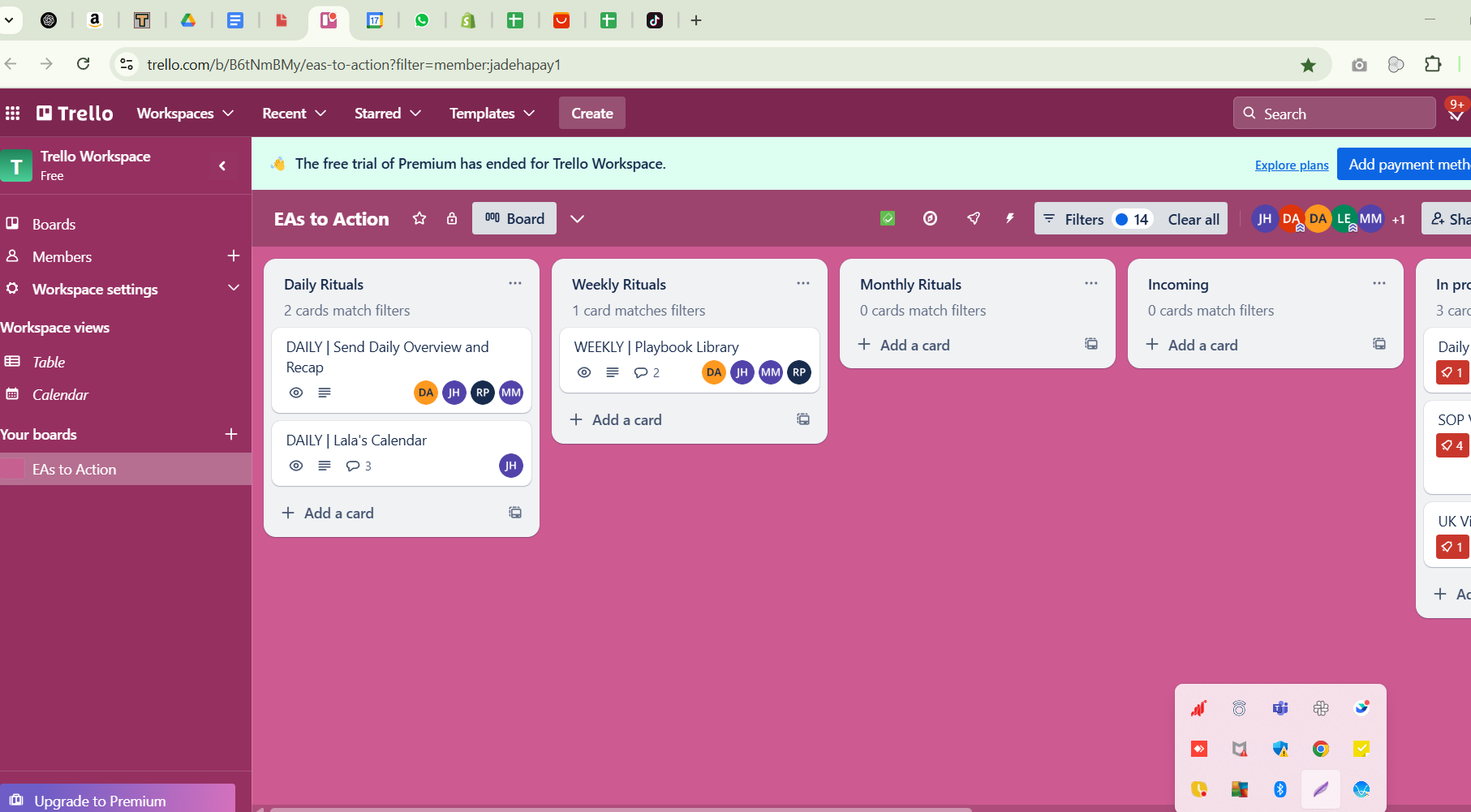
Task: Click the Trello search field
Action: click(x=1335, y=113)
